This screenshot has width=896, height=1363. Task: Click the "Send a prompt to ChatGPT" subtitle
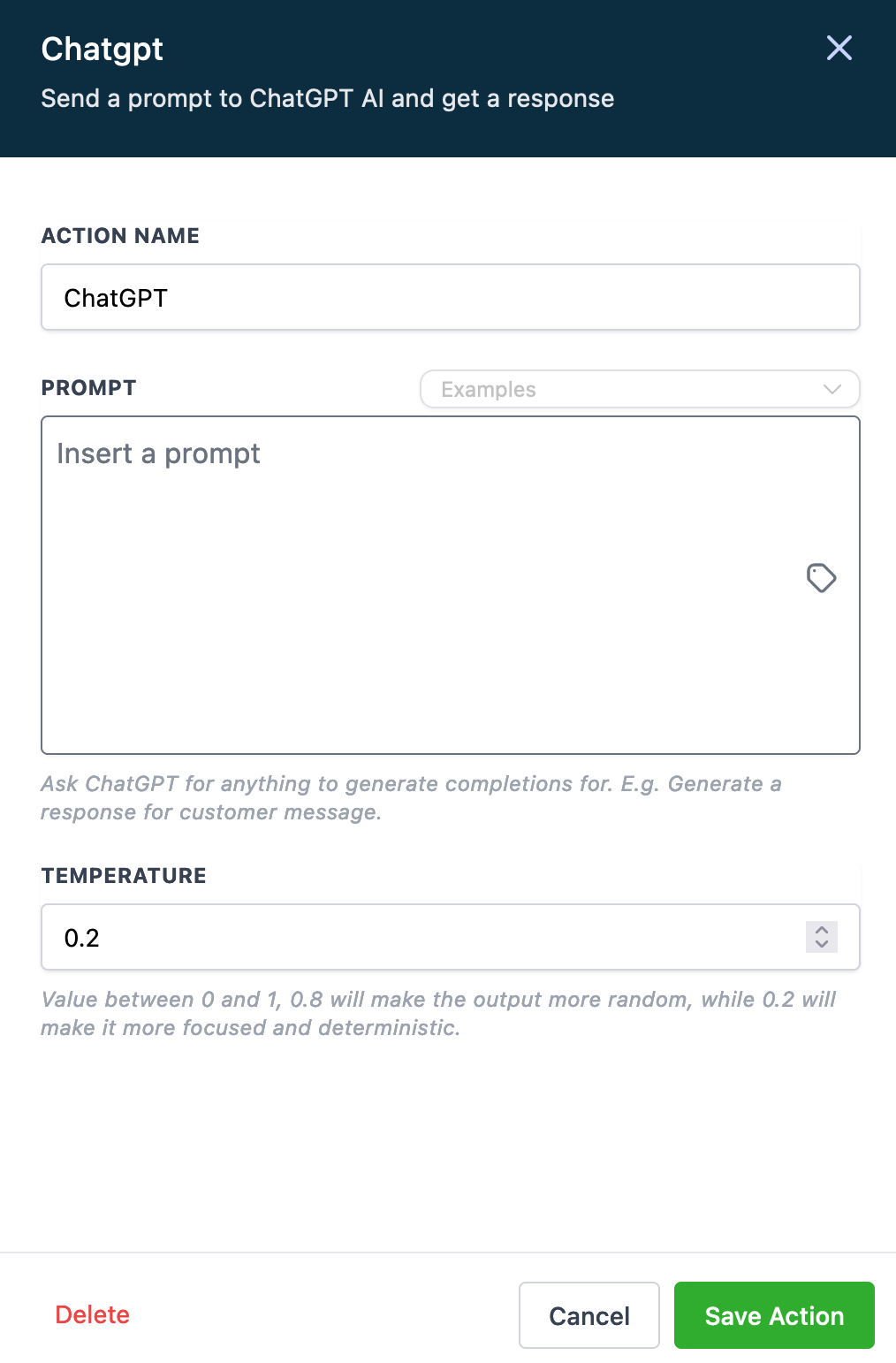[x=327, y=98]
